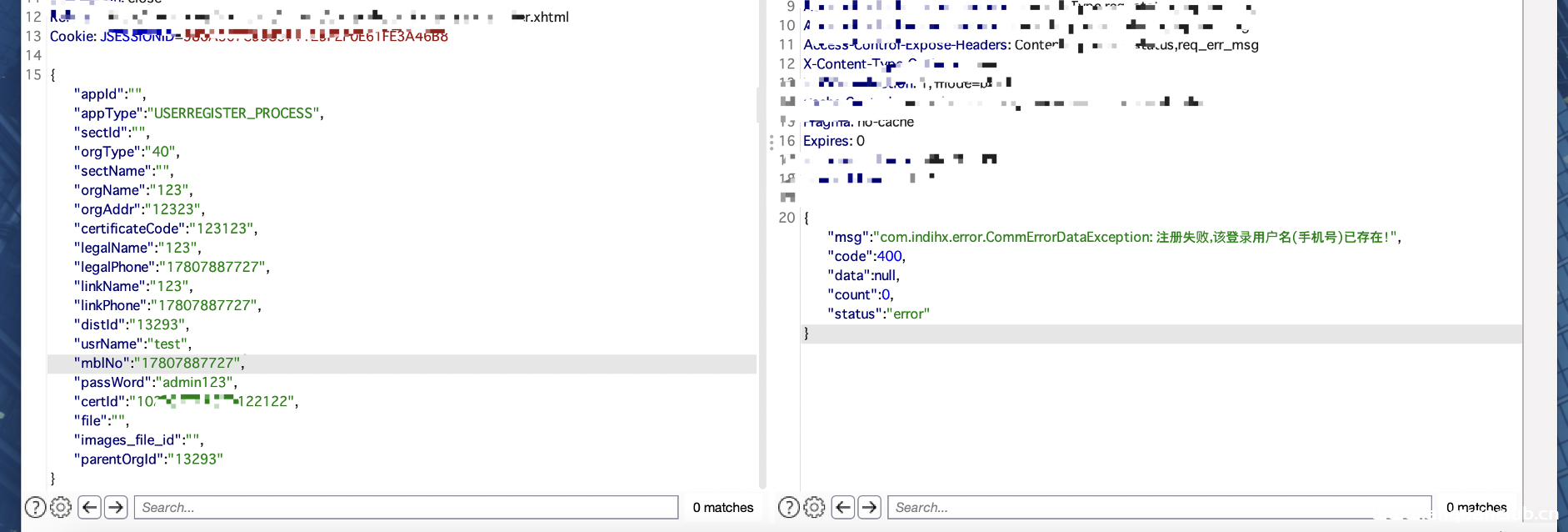Click the "status":"error" response line
Screen dimensions: 1568x532
point(878,314)
